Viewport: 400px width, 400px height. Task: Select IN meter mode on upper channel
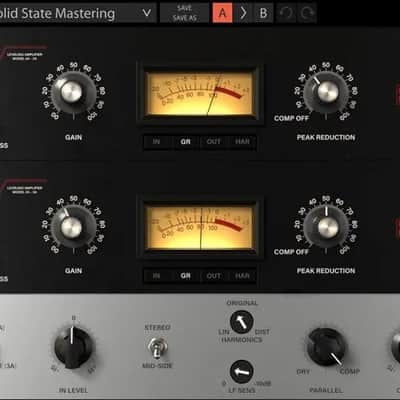(156, 142)
